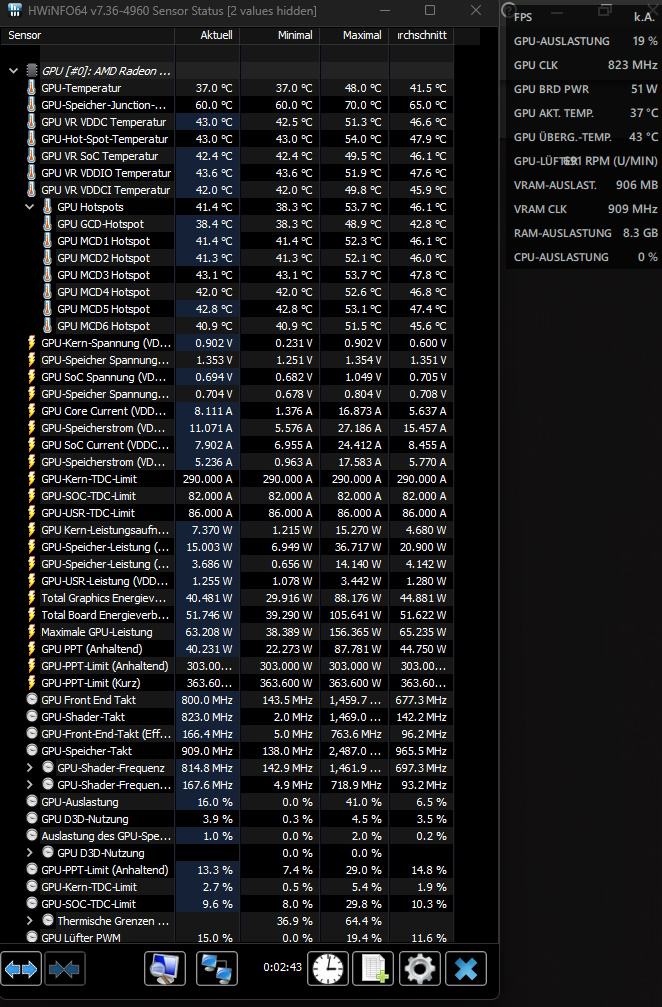The height and width of the screenshot is (1007, 662).
Task: Click the expand/collapse left-right arrows button
Action: point(21,968)
